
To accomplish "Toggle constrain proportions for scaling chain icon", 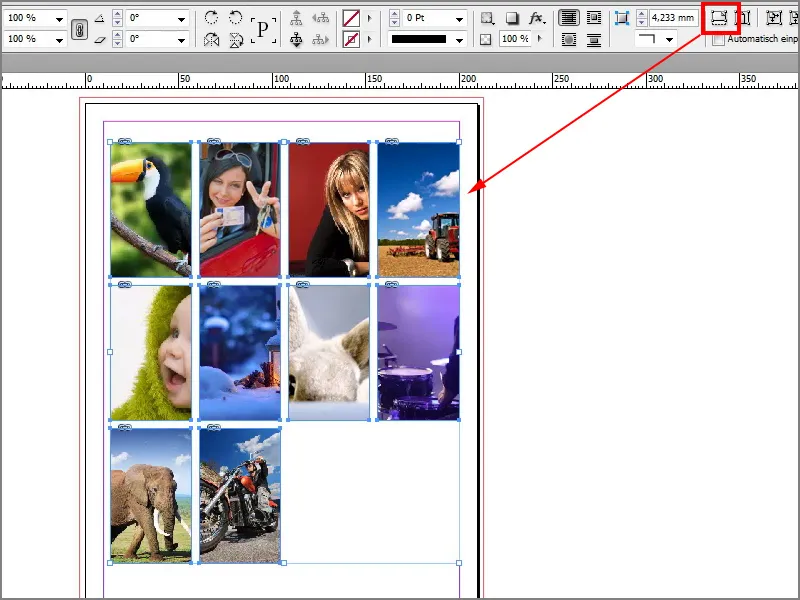I will pos(79,29).
